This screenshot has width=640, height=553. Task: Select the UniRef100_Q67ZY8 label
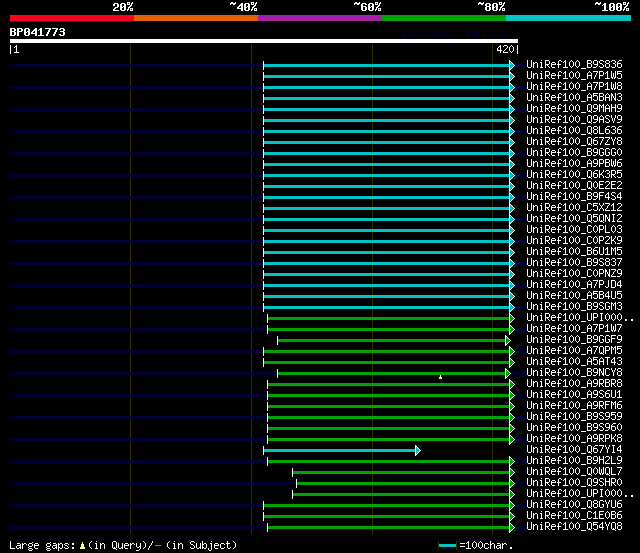[x=574, y=142]
